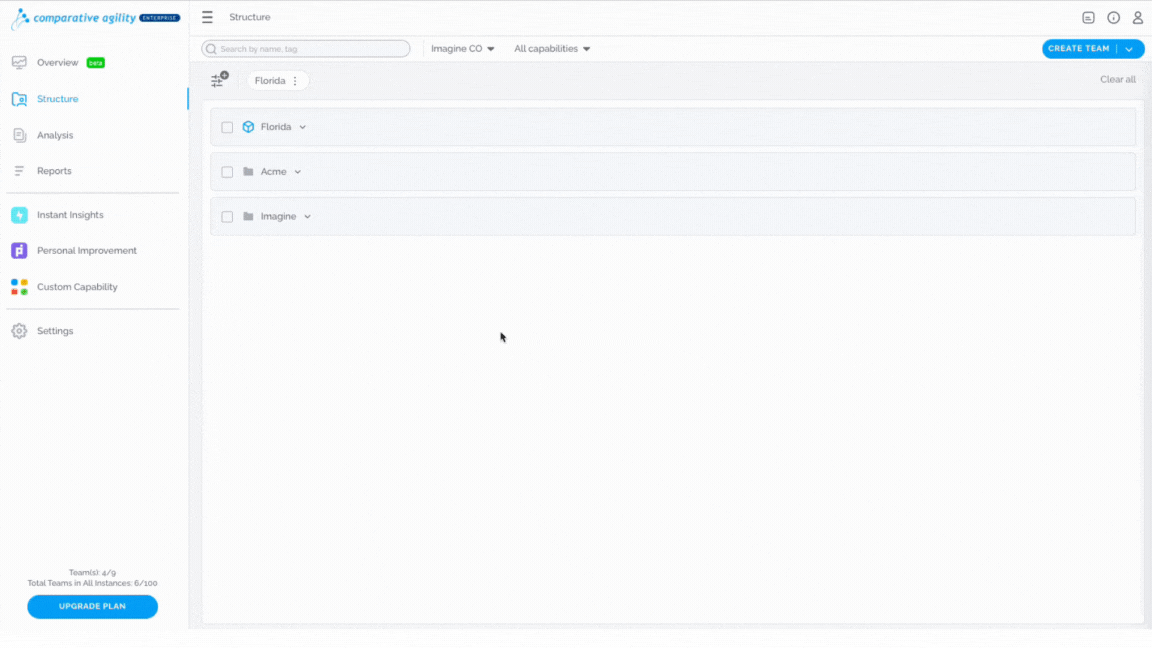
Task: Go to Analysis in sidebar
Action: [55, 135]
